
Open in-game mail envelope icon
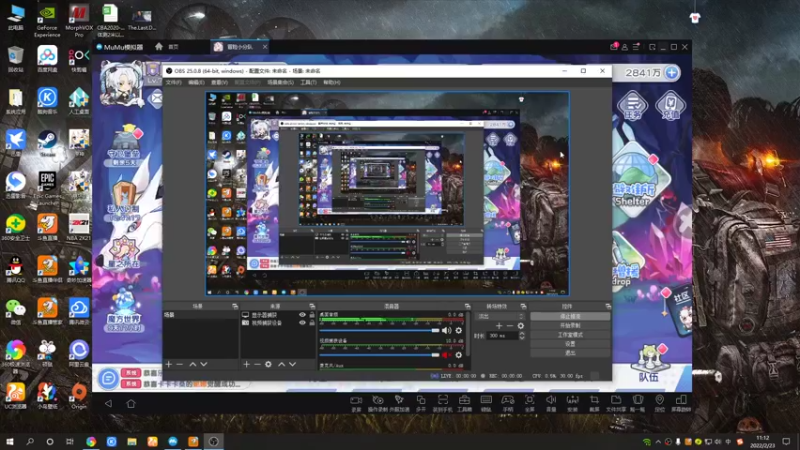coord(157,98)
